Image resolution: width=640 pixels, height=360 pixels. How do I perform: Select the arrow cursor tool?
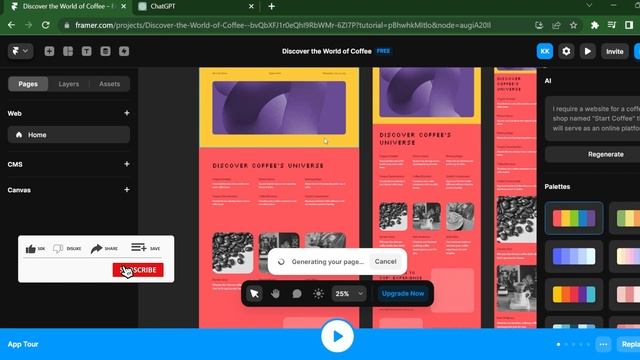pos(254,293)
